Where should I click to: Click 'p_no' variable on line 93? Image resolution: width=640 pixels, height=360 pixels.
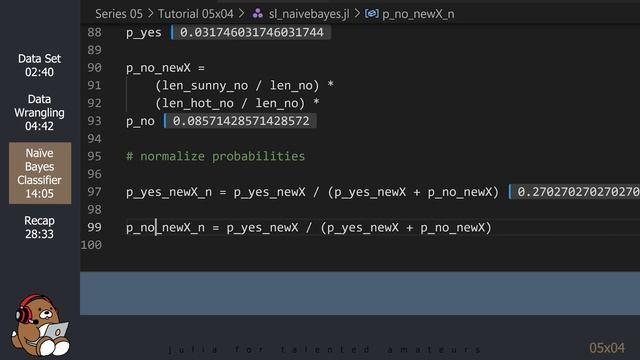pos(140,121)
